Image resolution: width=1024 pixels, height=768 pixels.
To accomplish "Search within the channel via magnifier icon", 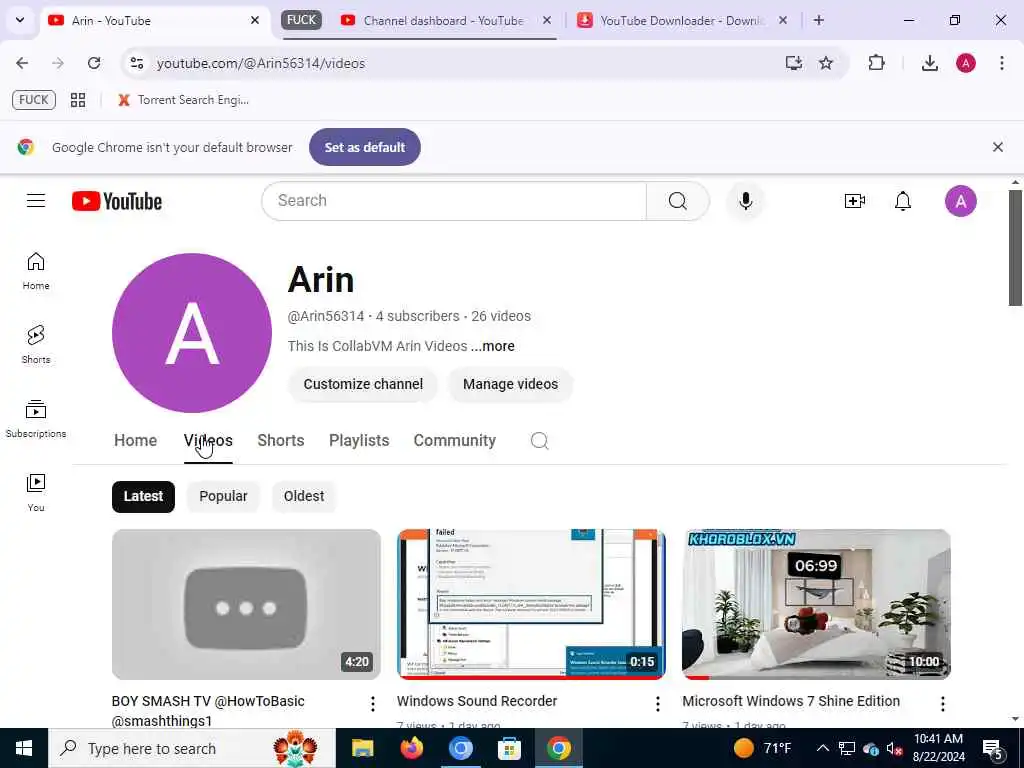I will point(539,441).
